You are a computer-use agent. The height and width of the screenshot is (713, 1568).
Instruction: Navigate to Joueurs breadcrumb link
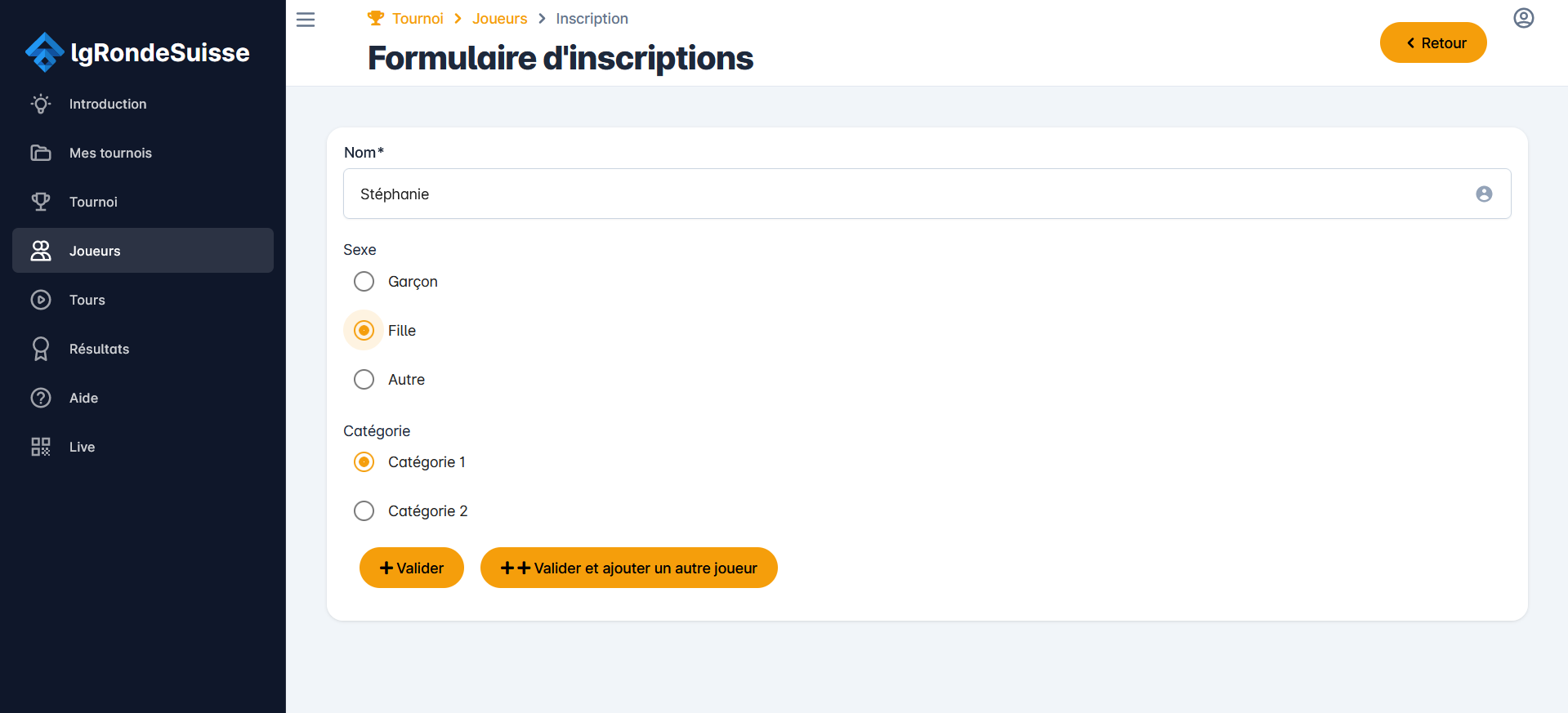[x=499, y=19]
